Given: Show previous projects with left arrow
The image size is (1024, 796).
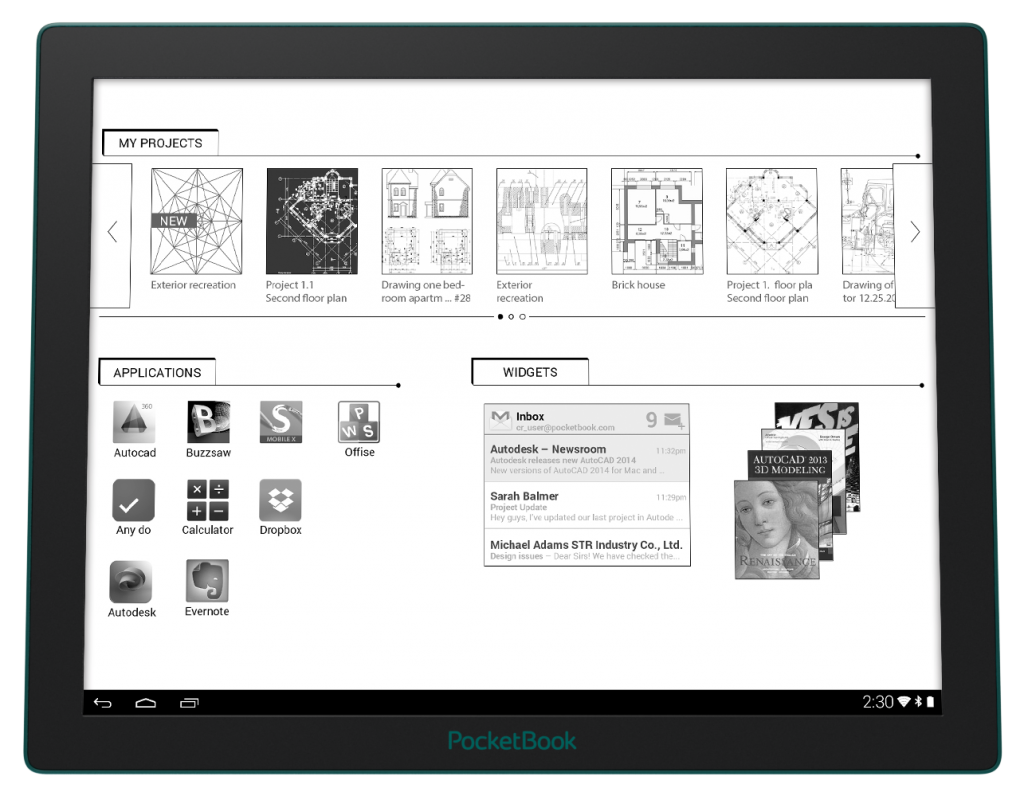Looking at the screenshot, I should coord(112,231).
